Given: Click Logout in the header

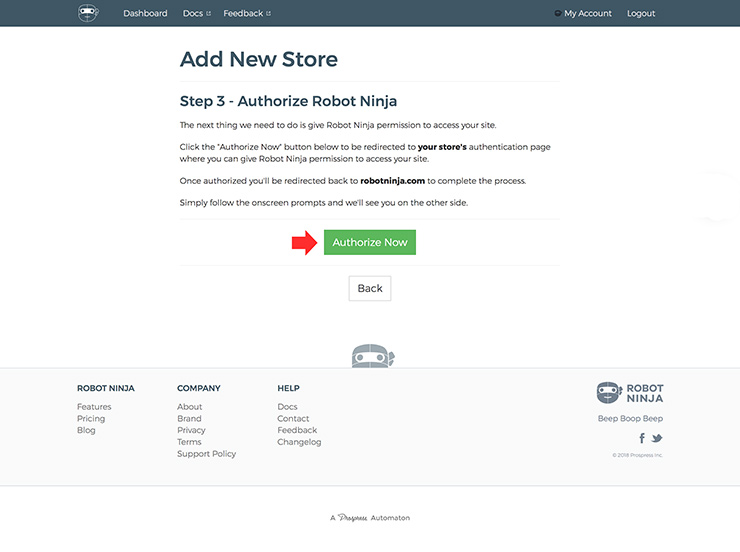Looking at the screenshot, I should pos(641,13).
